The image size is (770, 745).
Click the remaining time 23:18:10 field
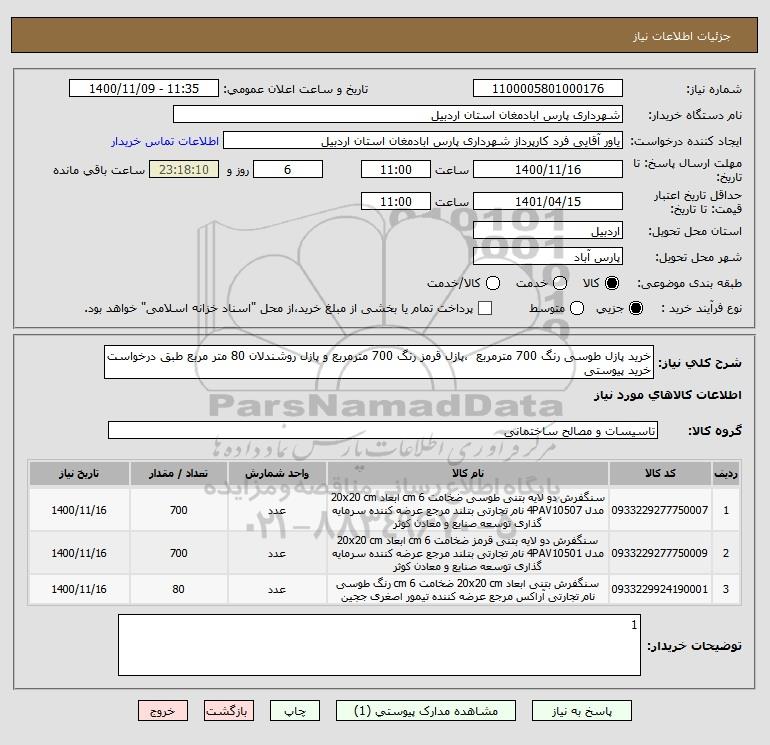tap(184, 169)
